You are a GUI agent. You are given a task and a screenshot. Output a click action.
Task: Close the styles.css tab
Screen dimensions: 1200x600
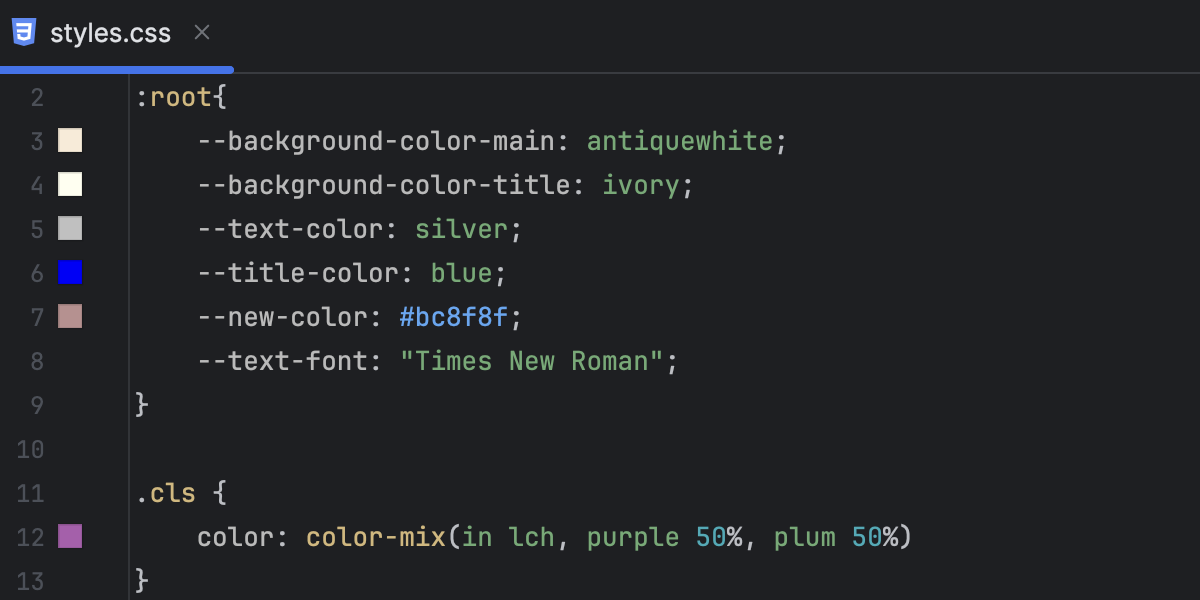(201, 31)
